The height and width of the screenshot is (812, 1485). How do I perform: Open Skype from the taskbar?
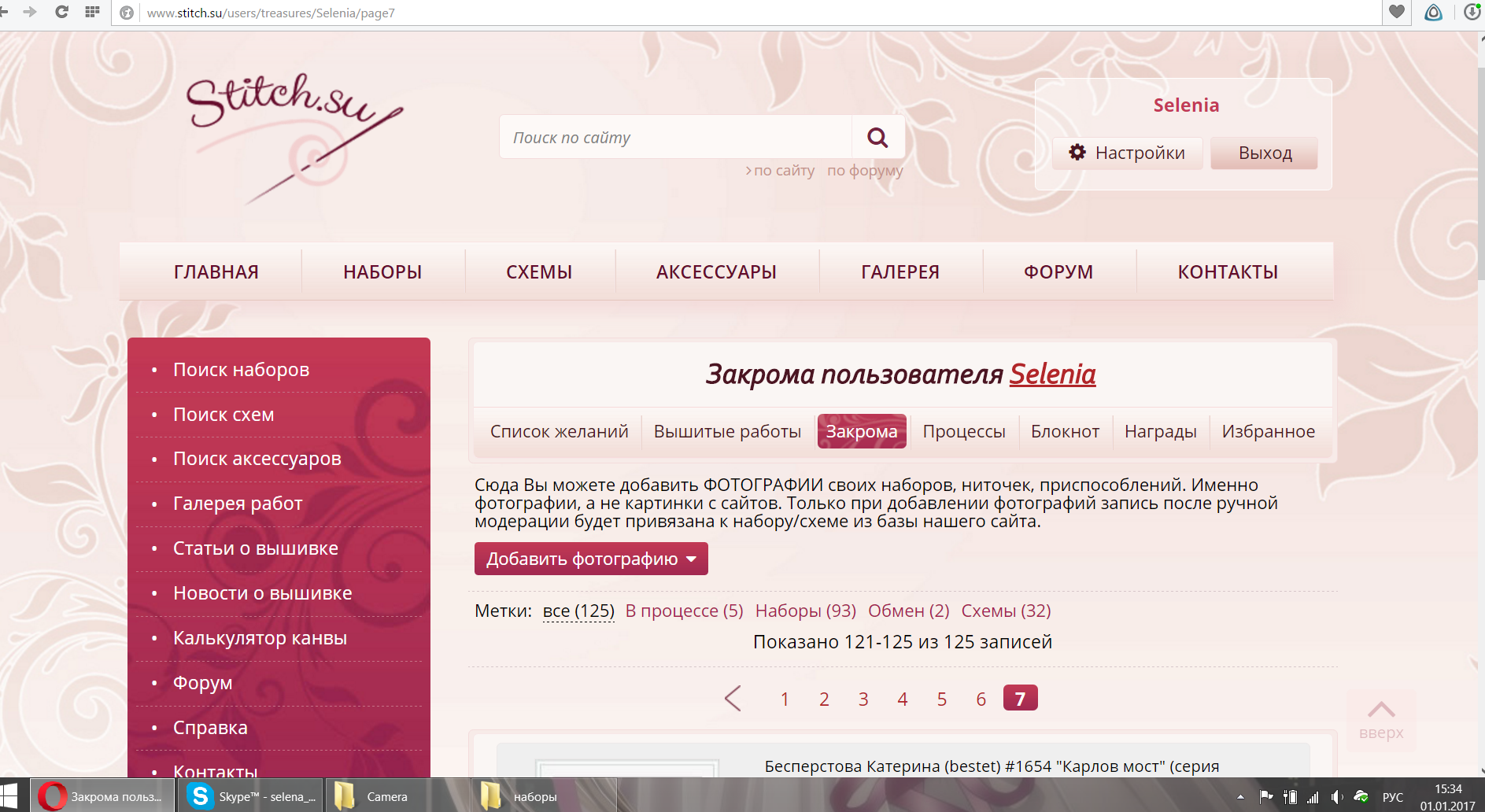(253, 796)
